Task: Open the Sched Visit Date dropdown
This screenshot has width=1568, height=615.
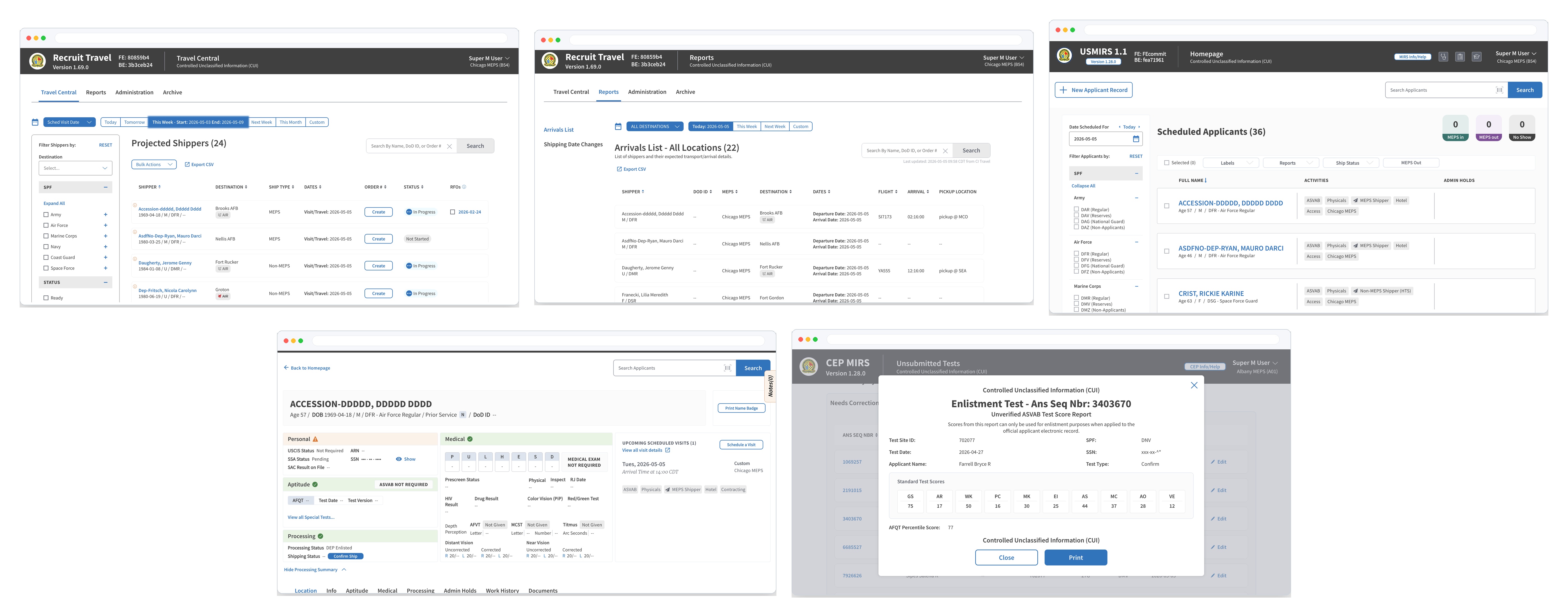Action: coord(69,122)
